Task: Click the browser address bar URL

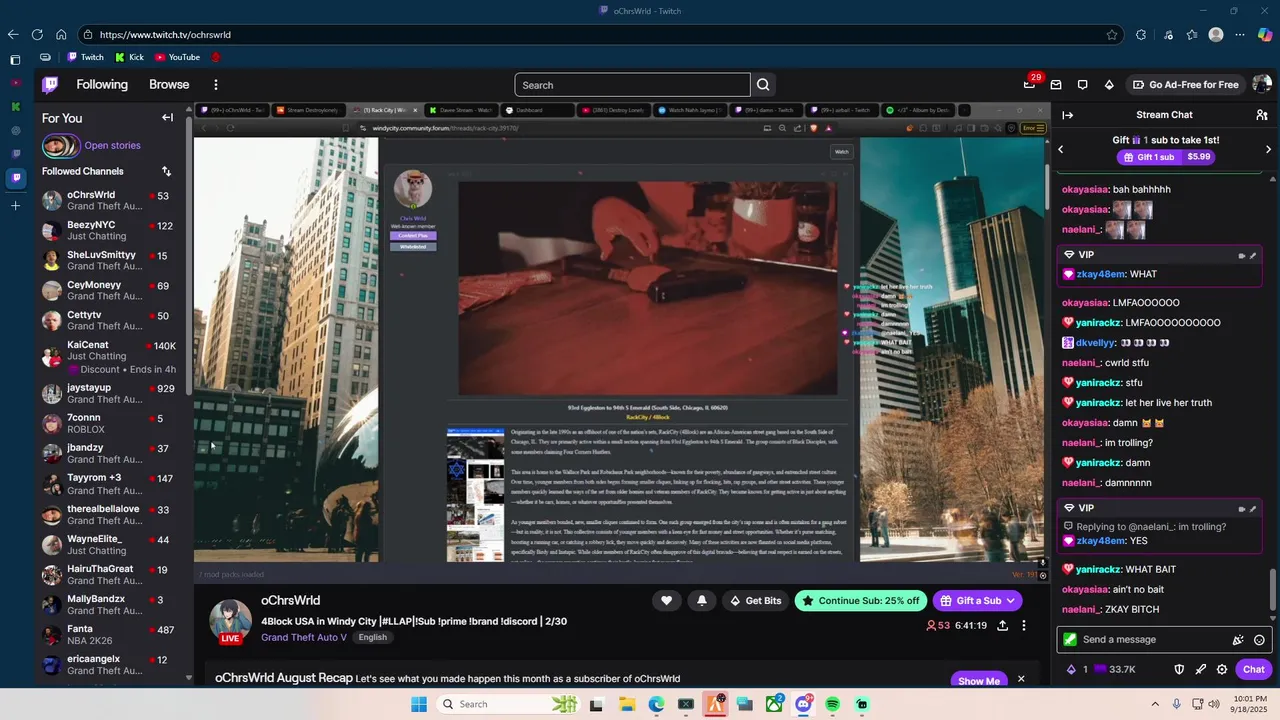Action: coord(165,35)
